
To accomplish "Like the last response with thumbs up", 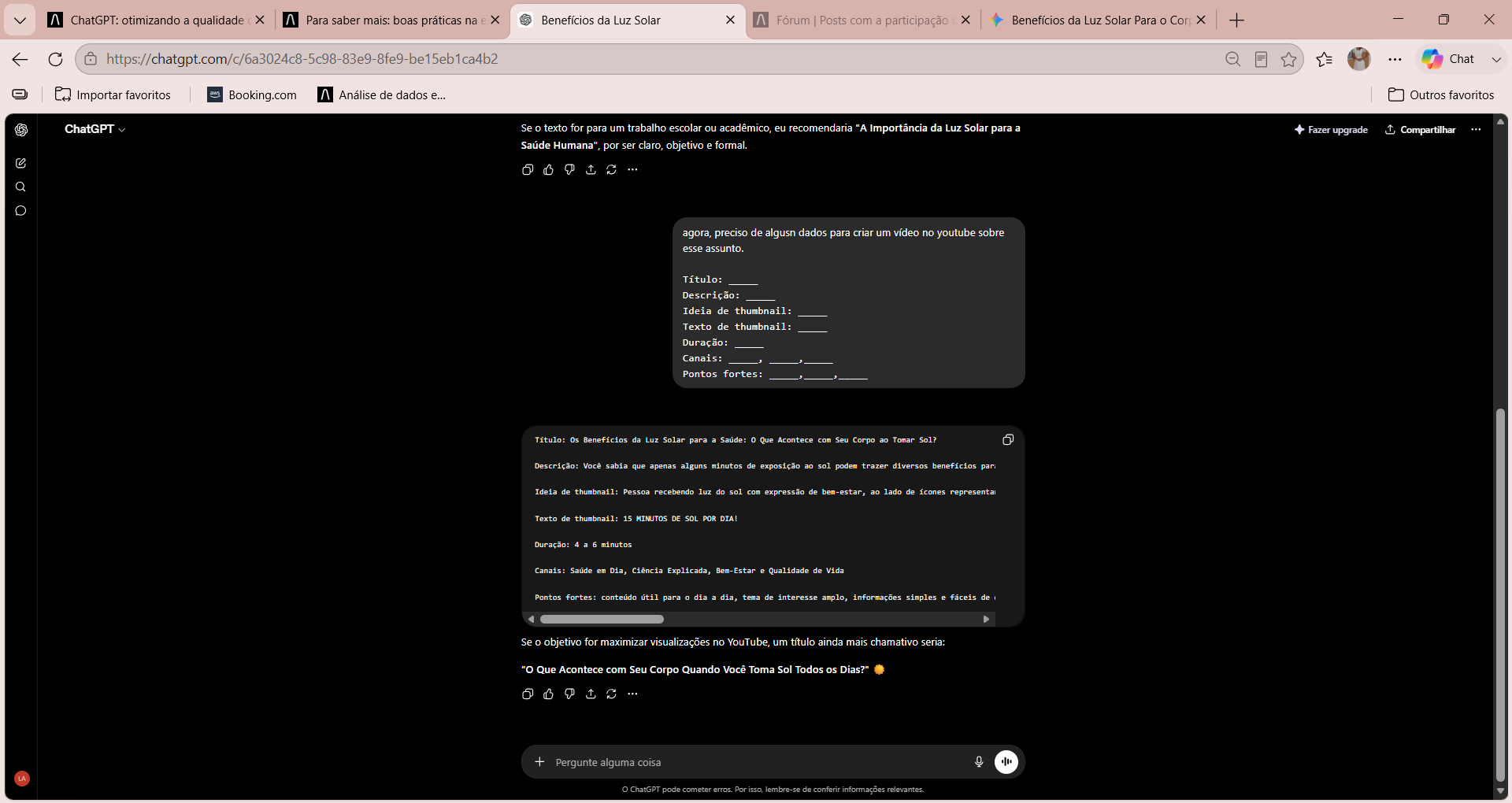I will 549,694.
